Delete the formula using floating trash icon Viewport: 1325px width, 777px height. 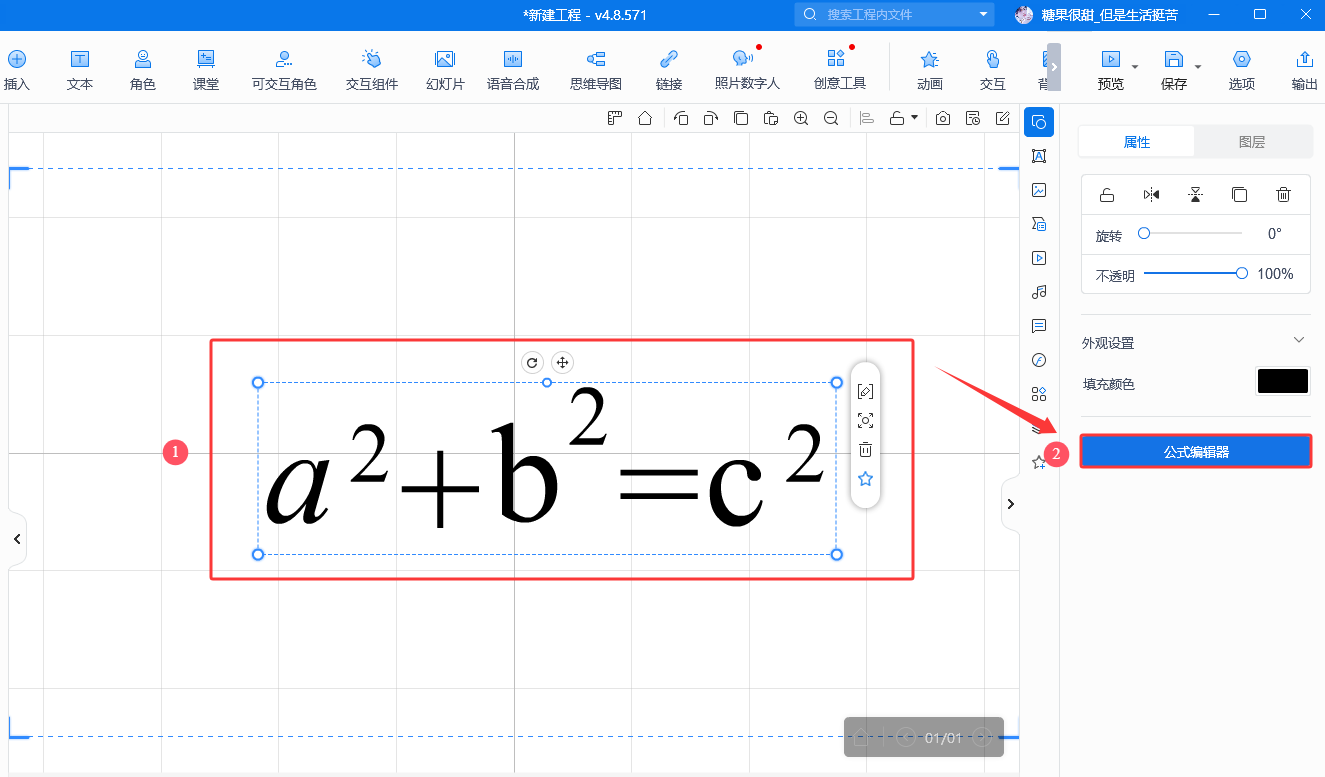coord(866,450)
